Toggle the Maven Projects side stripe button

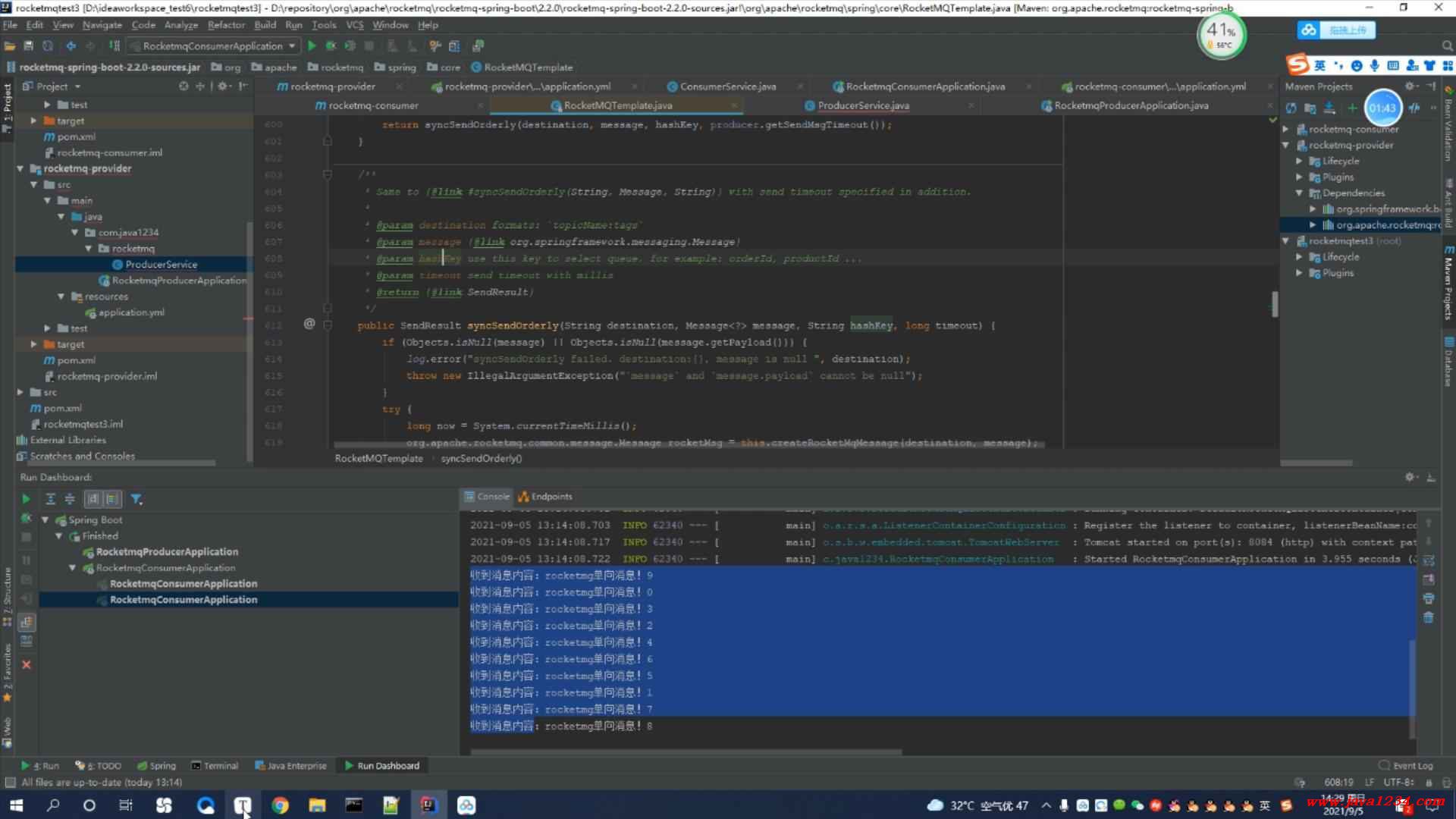(x=1448, y=282)
